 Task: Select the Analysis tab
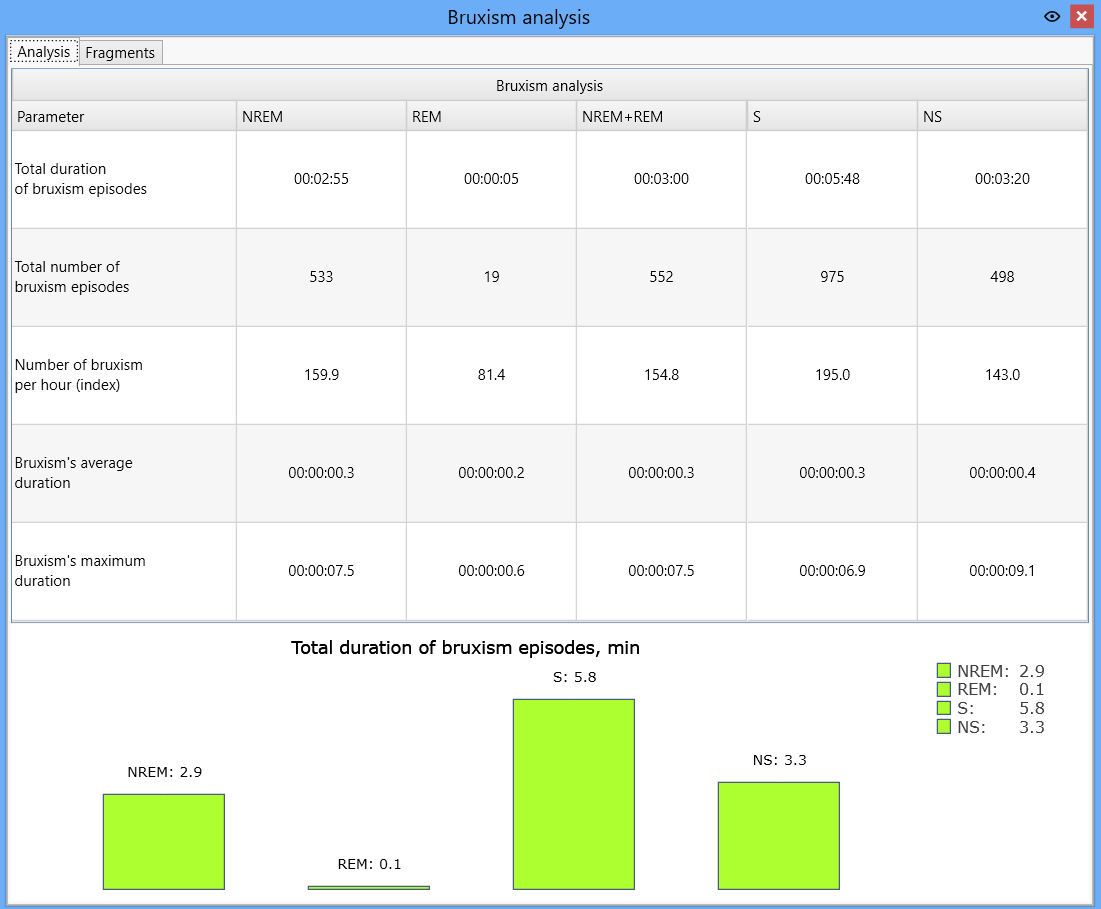pyautogui.click(x=44, y=51)
